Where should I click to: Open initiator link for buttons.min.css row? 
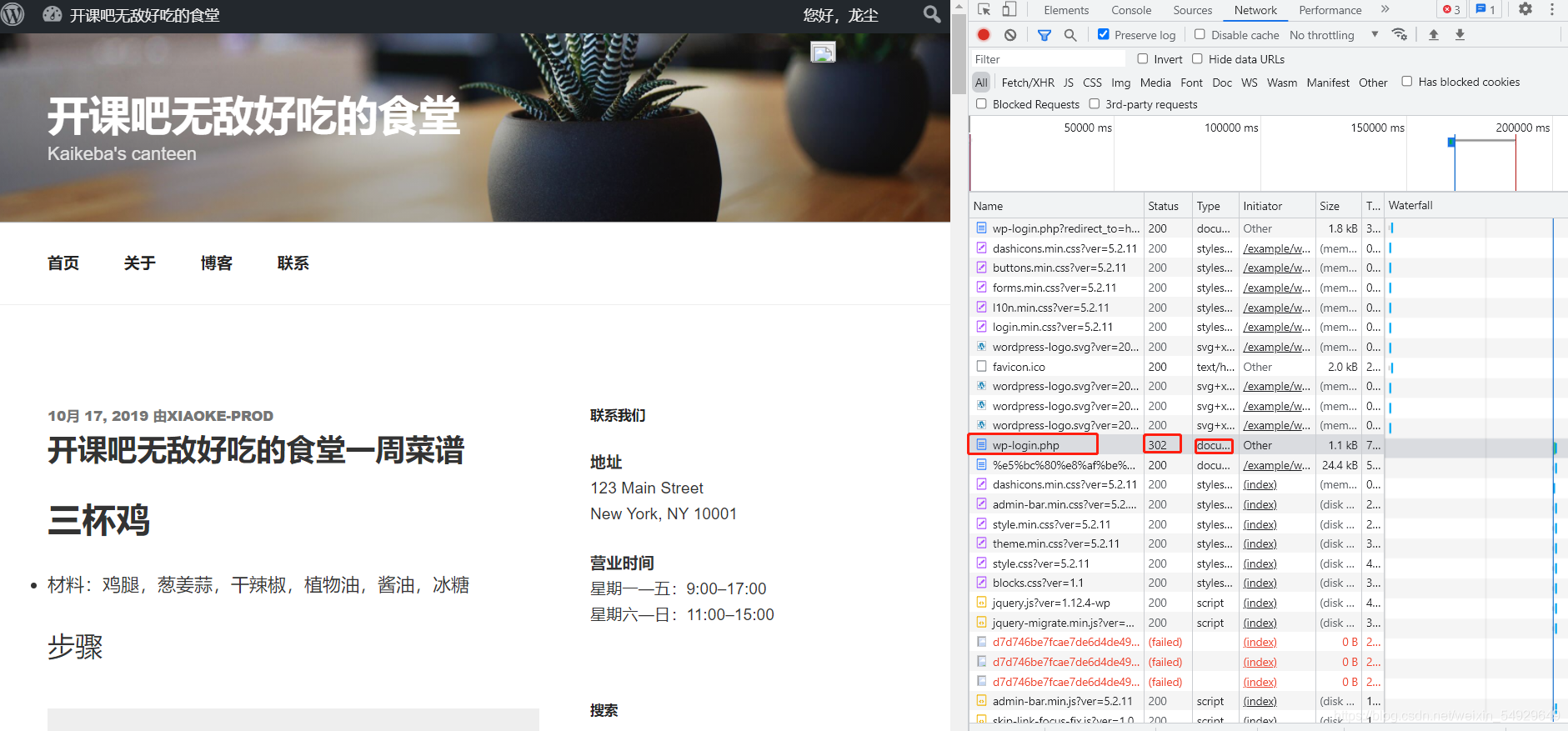(1276, 268)
